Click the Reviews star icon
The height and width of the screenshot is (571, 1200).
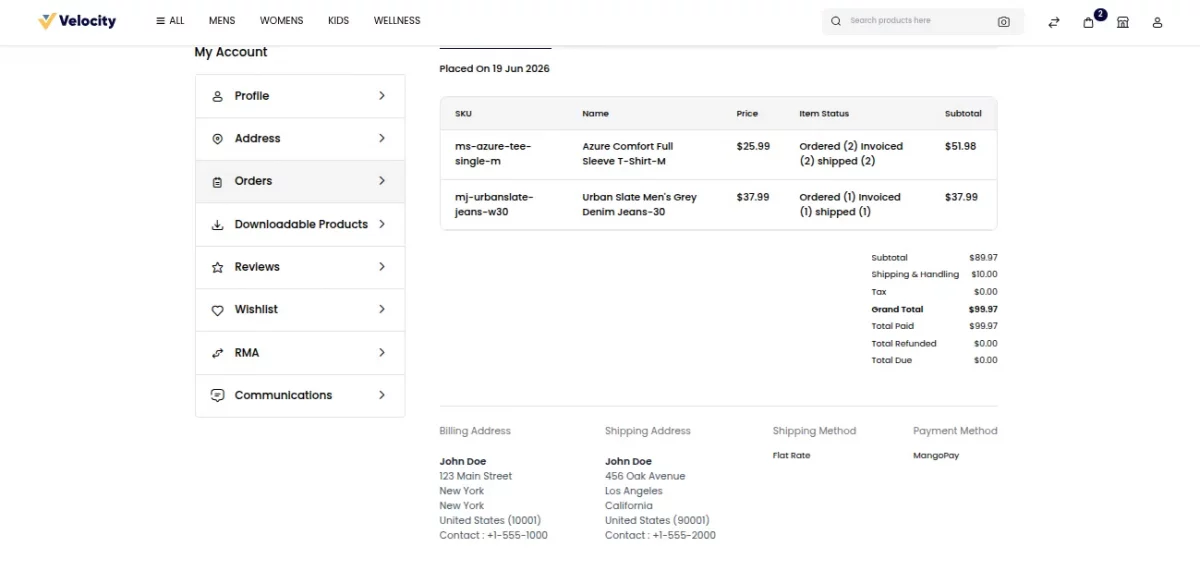(x=217, y=268)
